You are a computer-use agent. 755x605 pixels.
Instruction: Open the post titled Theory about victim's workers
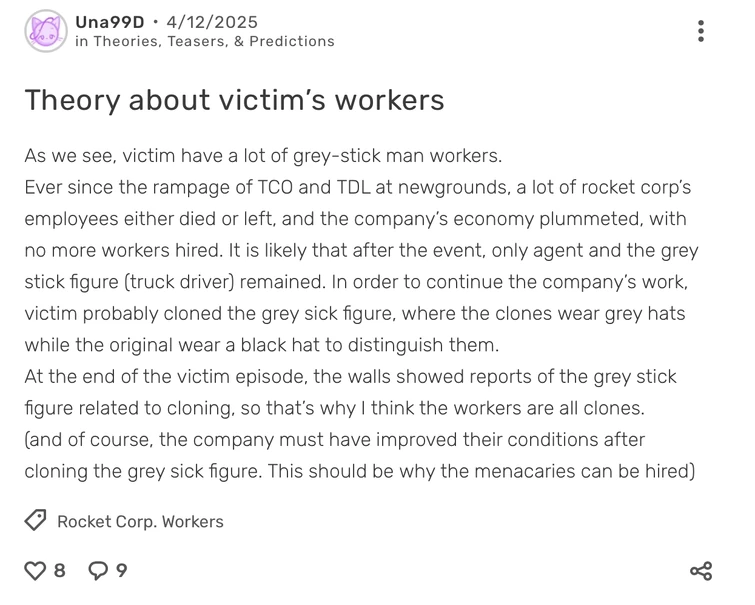point(234,100)
